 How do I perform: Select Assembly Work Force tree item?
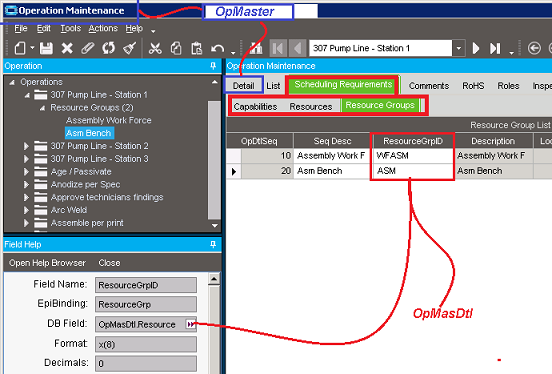[108, 120]
